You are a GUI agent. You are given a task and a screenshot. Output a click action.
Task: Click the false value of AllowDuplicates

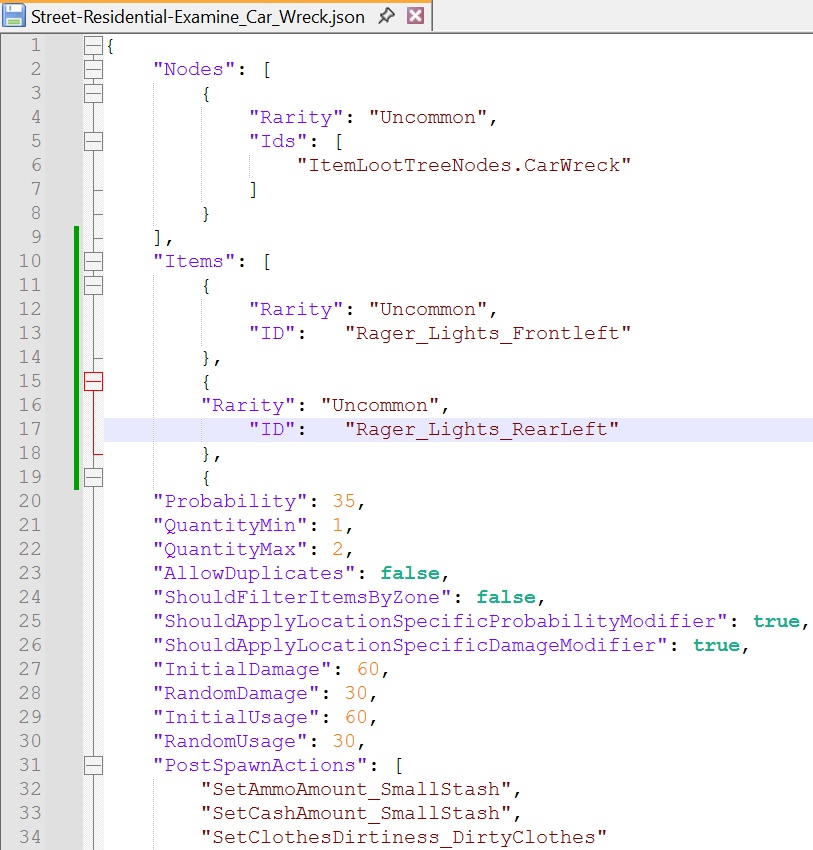coord(410,573)
